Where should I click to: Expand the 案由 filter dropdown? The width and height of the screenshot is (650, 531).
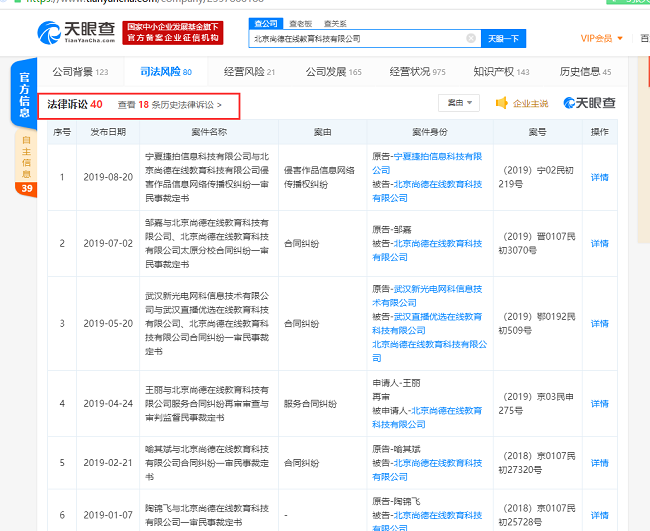pyautogui.click(x=459, y=103)
